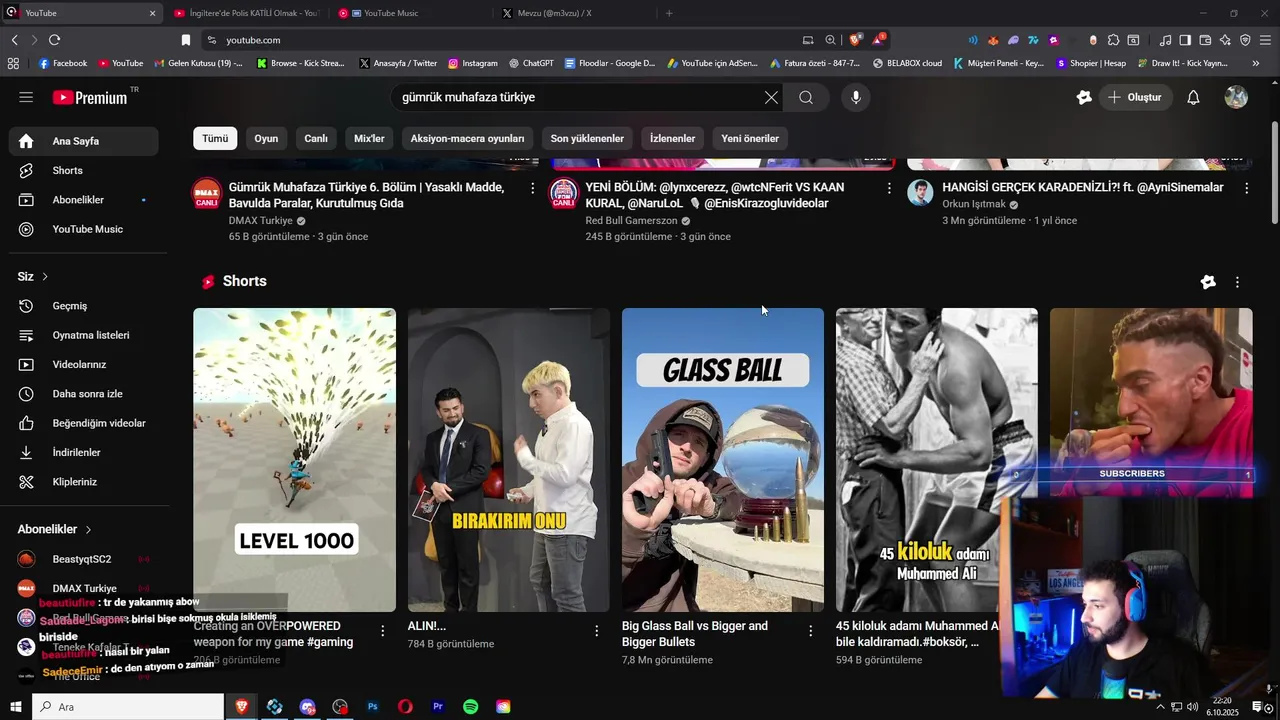This screenshot has width=1280, height=720.
Task: Open Geçmiş history page
Action: [x=83, y=306]
